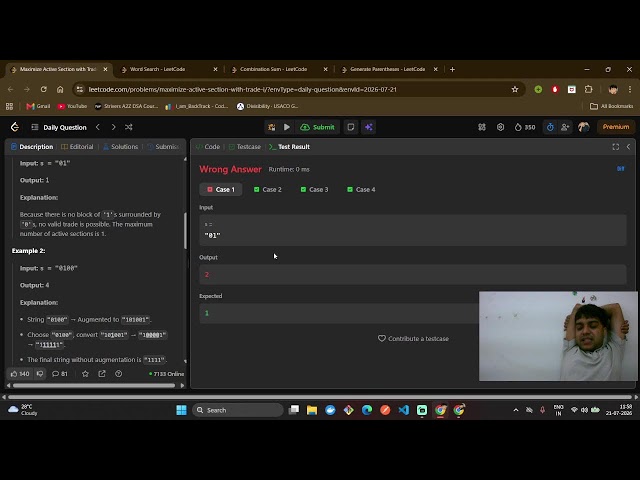This screenshot has height=480, width=640.
Task: Open the Windows Start menu
Action: (x=181, y=410)
